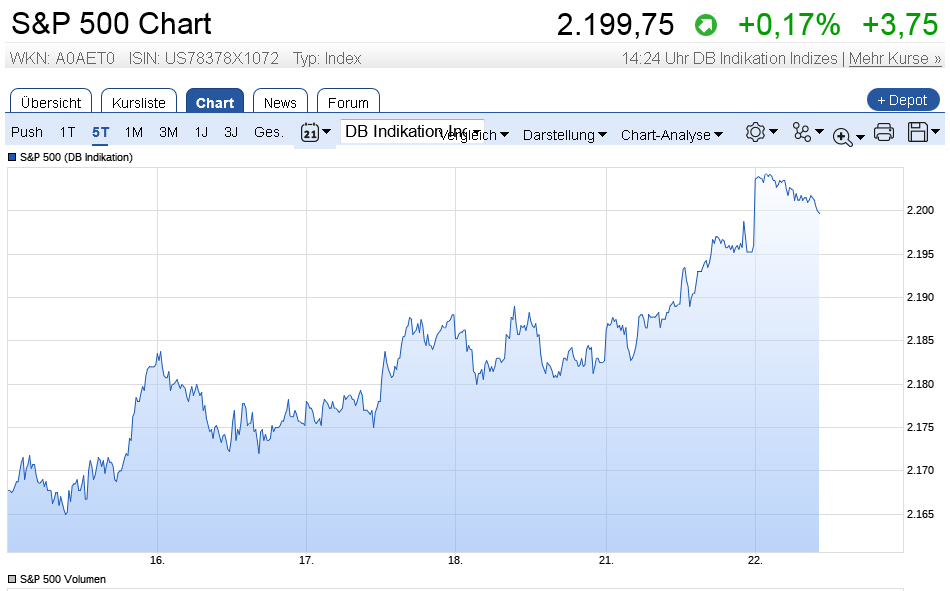Click the zoom magnifier icon

tap(842, 136)
